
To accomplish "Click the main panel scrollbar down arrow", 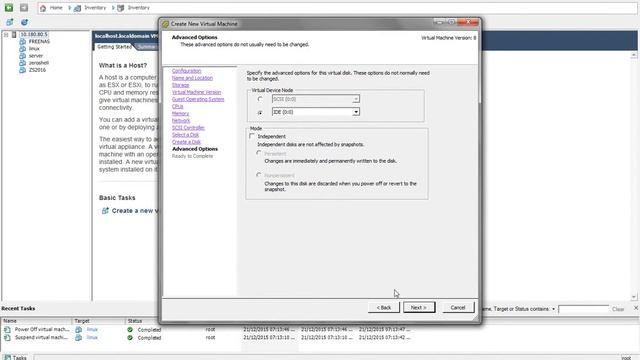I will pyautogui.click(x=634, y=297).
